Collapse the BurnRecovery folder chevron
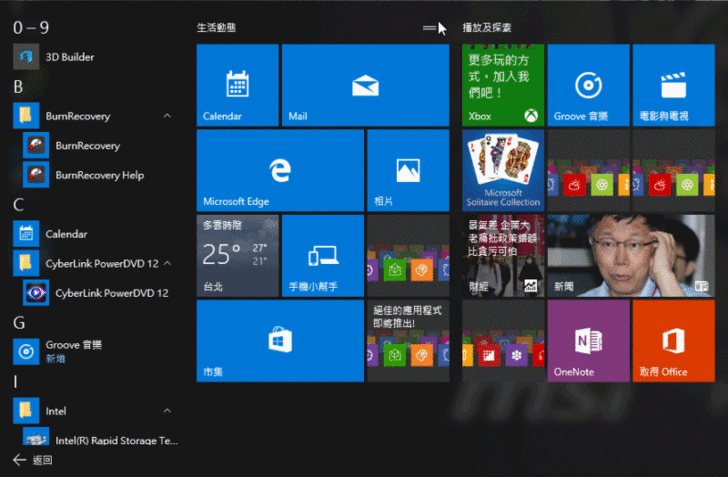 [167, 116]
